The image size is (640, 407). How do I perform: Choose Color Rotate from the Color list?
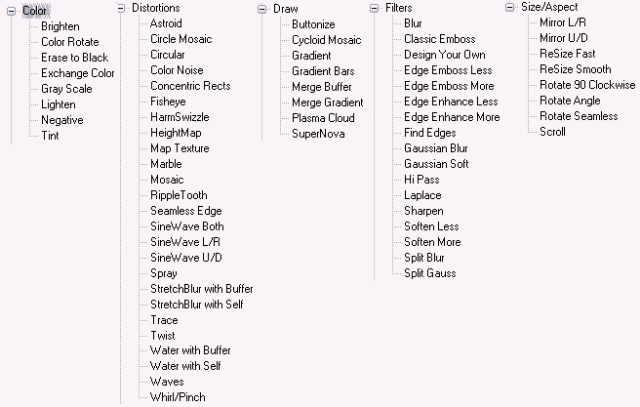click(x=69, y=42)
